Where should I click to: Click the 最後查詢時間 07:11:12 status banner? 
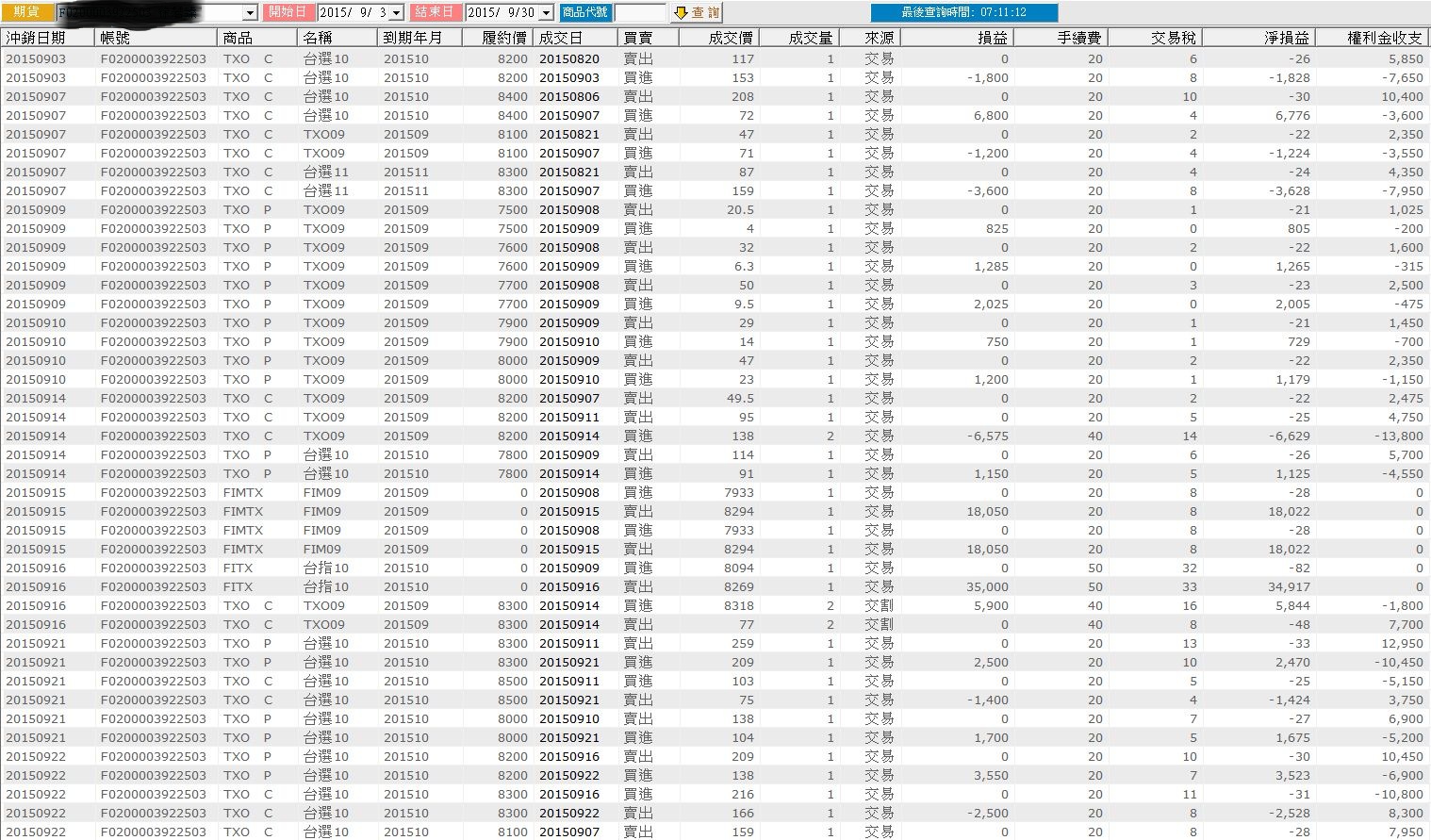pyautogui.click(x=963, y=12)
